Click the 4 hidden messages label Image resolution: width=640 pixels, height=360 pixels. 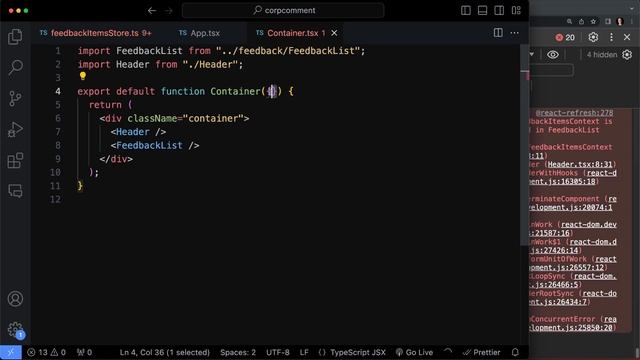(x=602, y=55)
